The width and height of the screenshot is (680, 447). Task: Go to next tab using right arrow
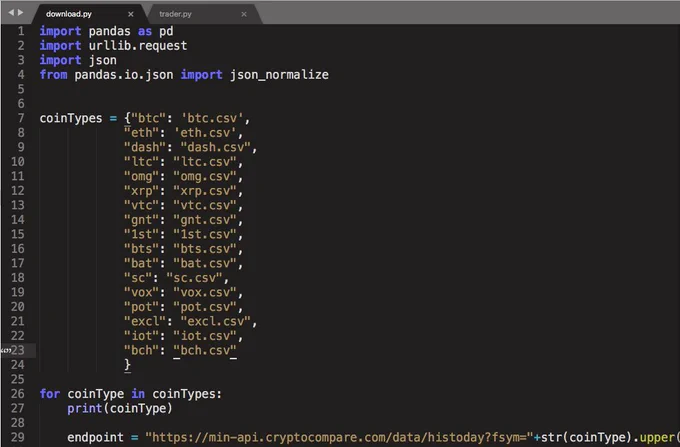[20, 13]
